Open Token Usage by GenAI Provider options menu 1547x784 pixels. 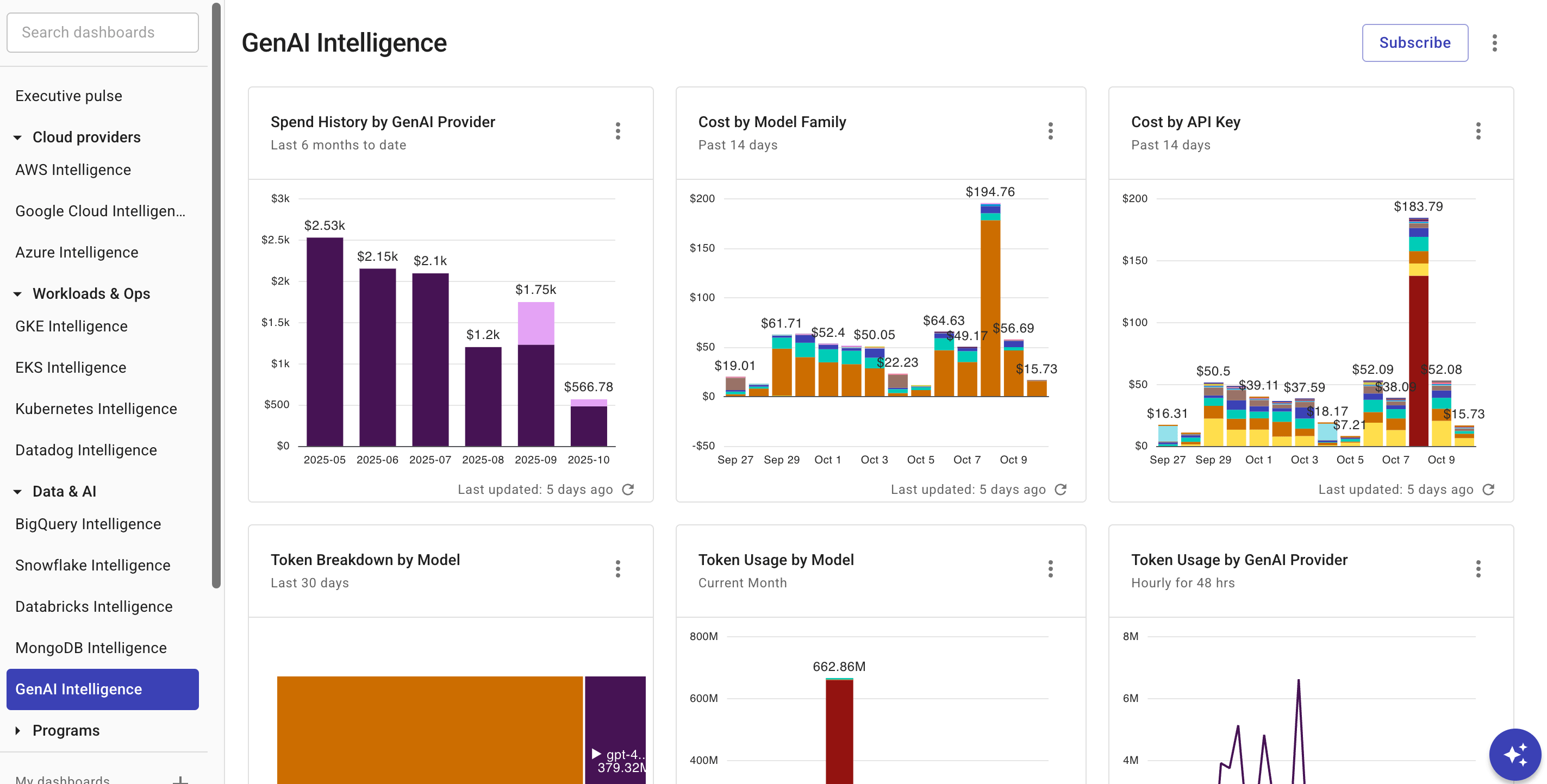pyautogui.click(x=1479, y=568)
